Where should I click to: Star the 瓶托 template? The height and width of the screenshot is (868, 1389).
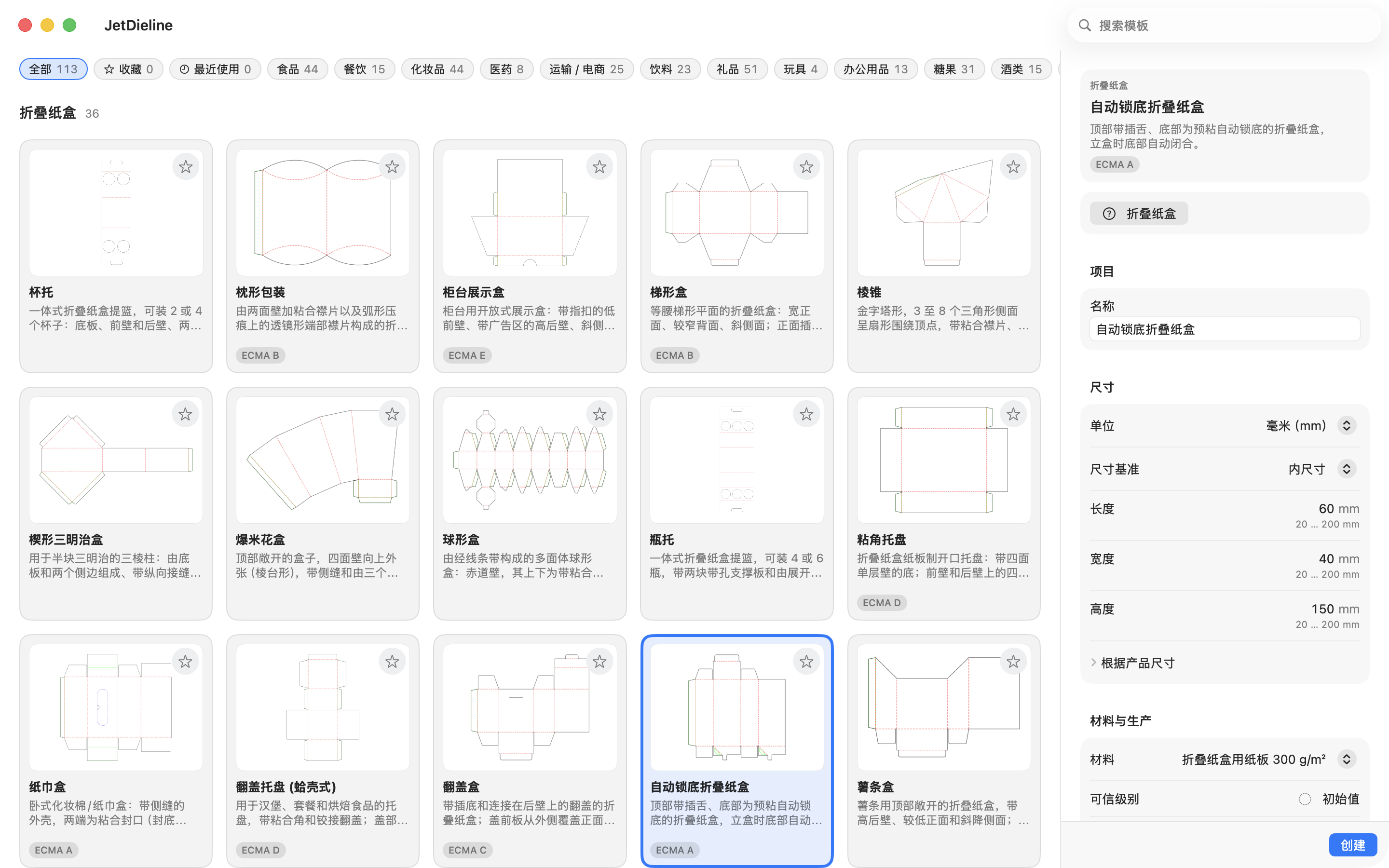tap(806, 415)
